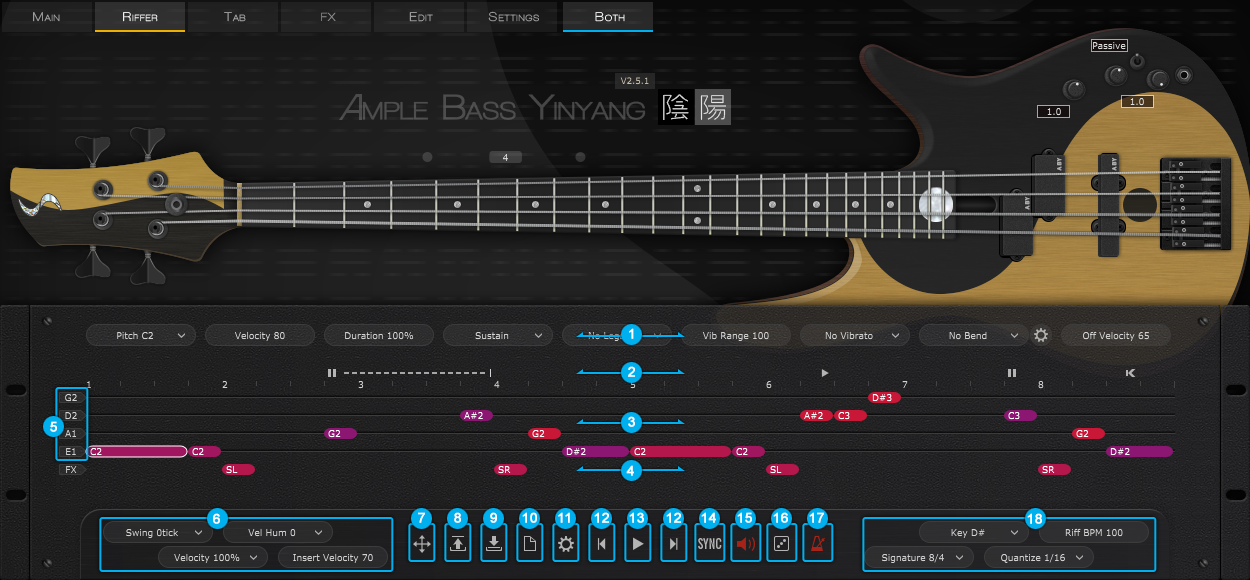
Task: Select the 陰 (Yin) mode
Action: [x=677, y=108]
